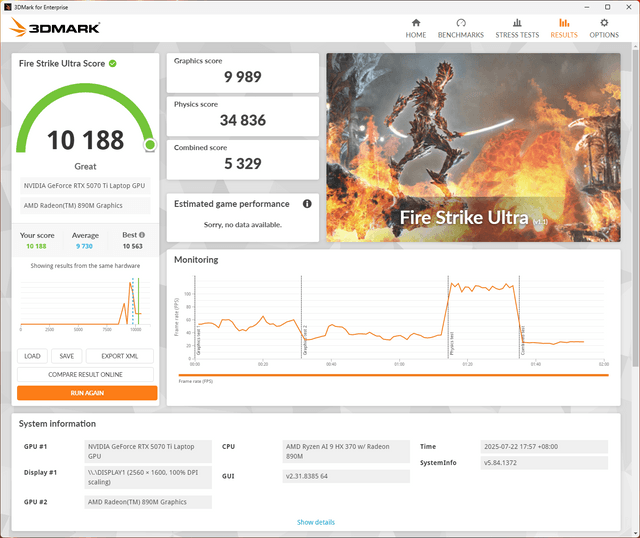This screenshot has height=538, width=640.
Task: Click 'Sorry, no data available.' text
Action: pyautogui.click(x=243, y=225)
